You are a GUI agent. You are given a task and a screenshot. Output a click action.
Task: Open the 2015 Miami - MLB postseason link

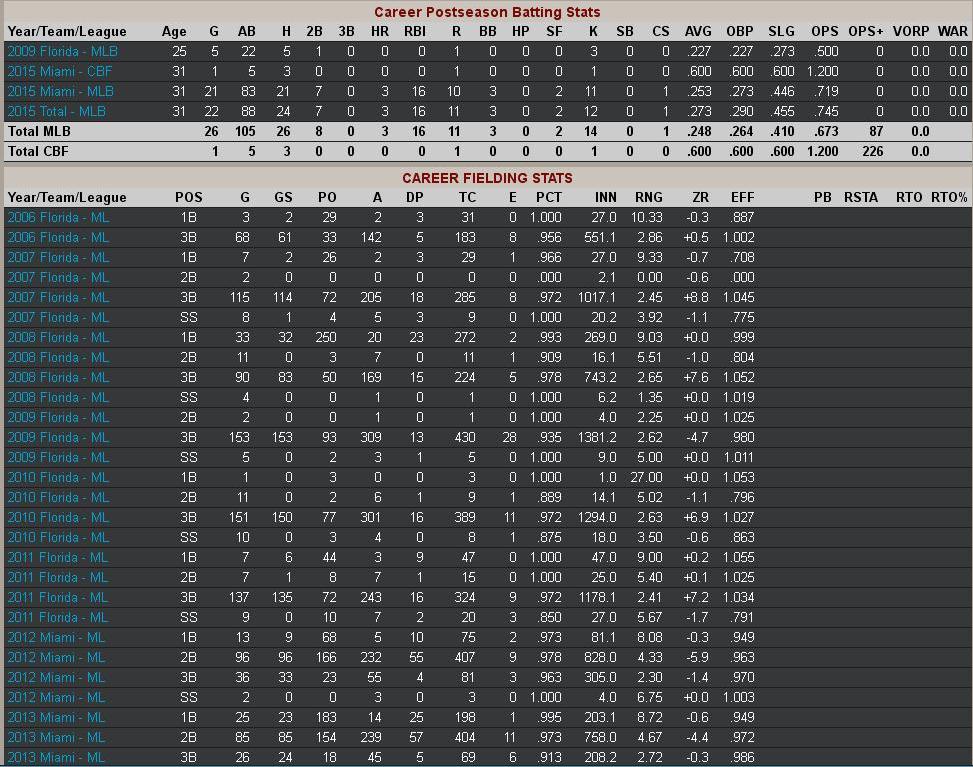tap(60, 92)
